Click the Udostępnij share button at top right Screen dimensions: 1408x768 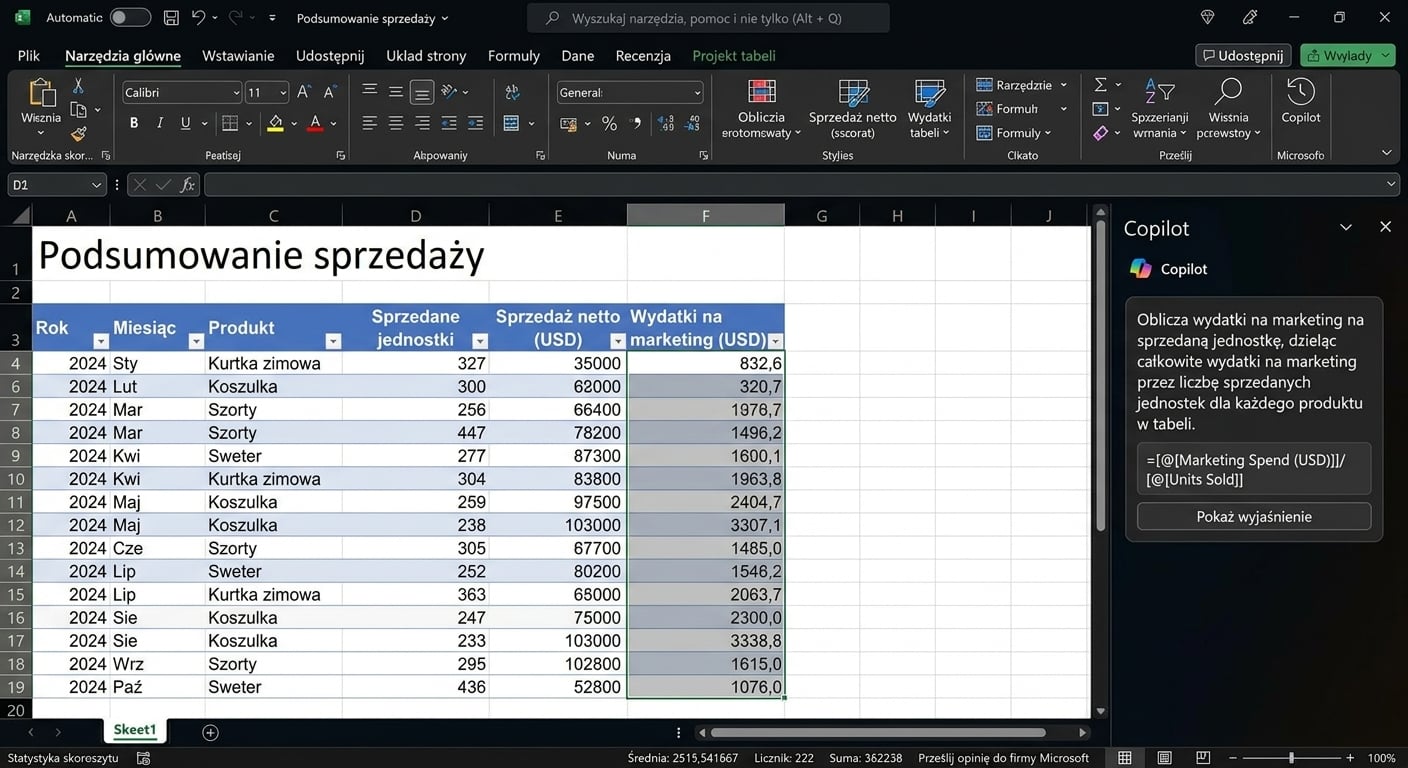click(1243, 55)
